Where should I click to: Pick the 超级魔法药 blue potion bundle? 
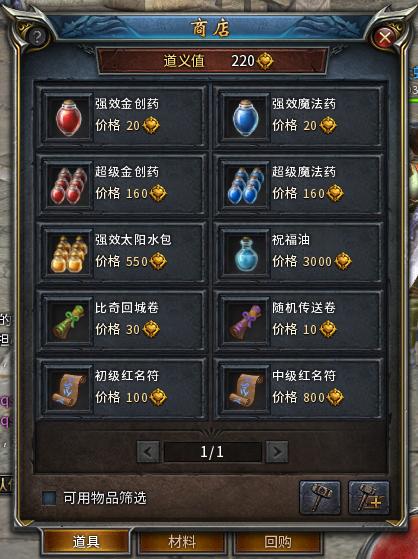(245, 185)
